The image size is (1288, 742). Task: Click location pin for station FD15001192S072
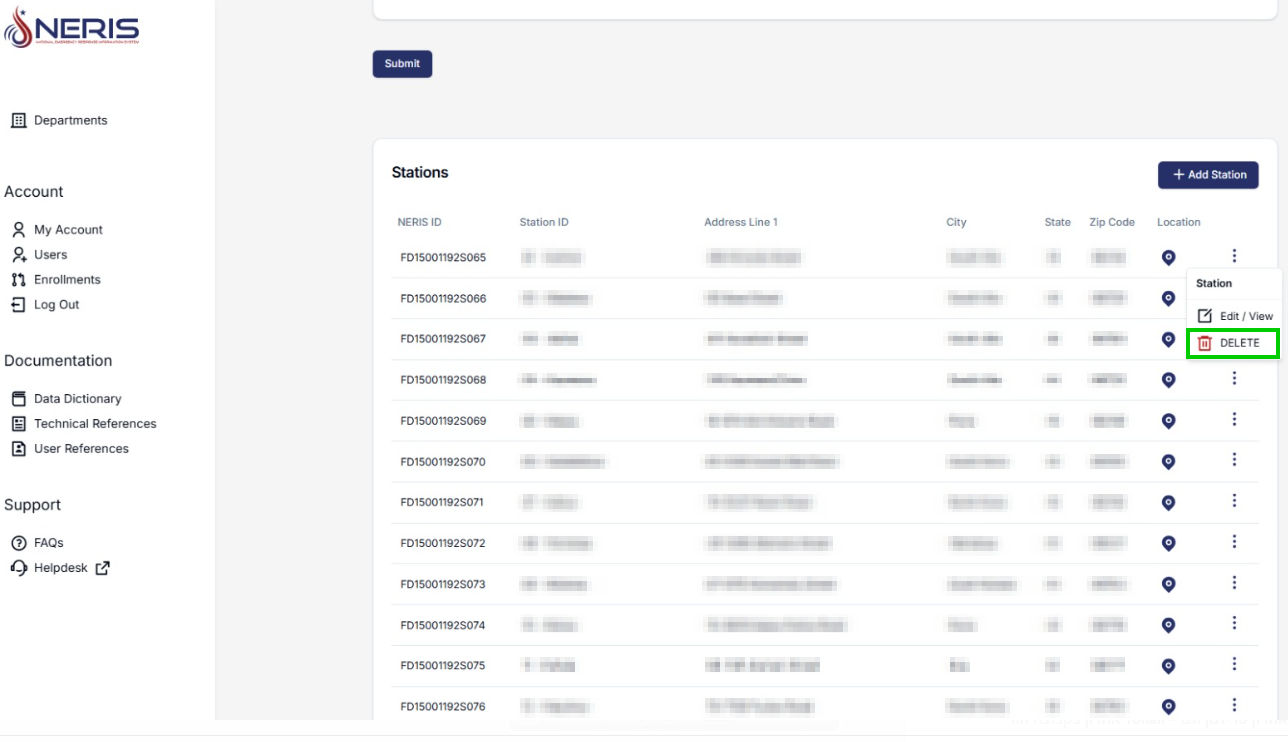pyautogui.click(x=1168, y=543)
